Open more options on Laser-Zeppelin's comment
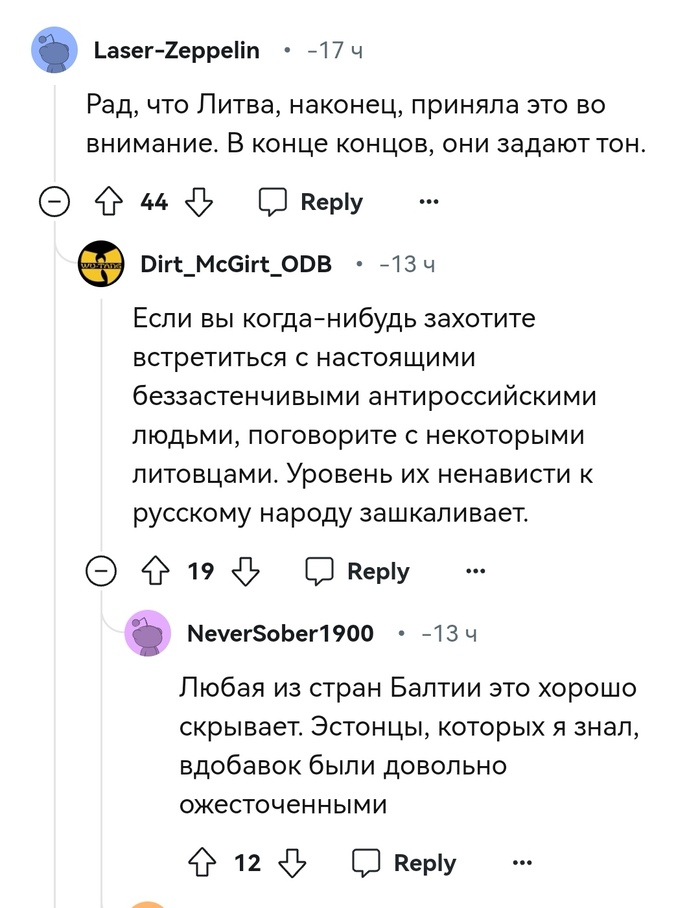Viewport: 700px width, 908px height. tap(429, 203)
